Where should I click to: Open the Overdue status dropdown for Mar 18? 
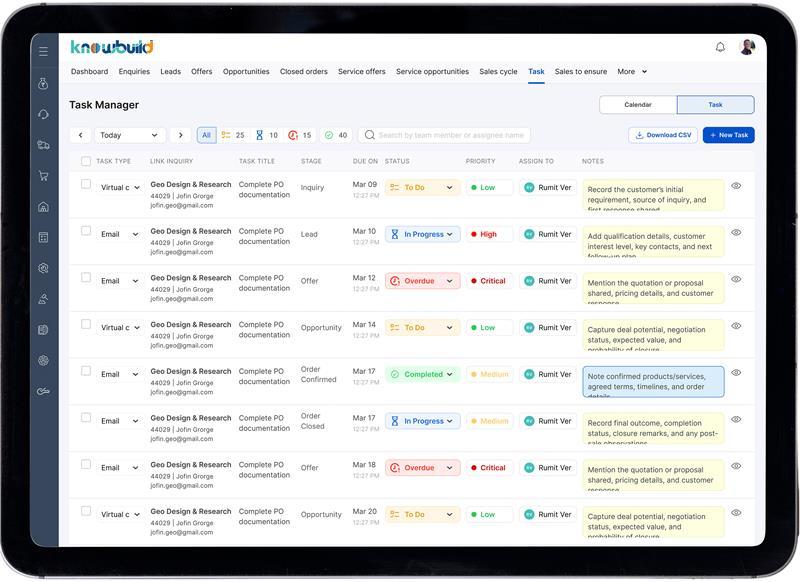(422, 467)
